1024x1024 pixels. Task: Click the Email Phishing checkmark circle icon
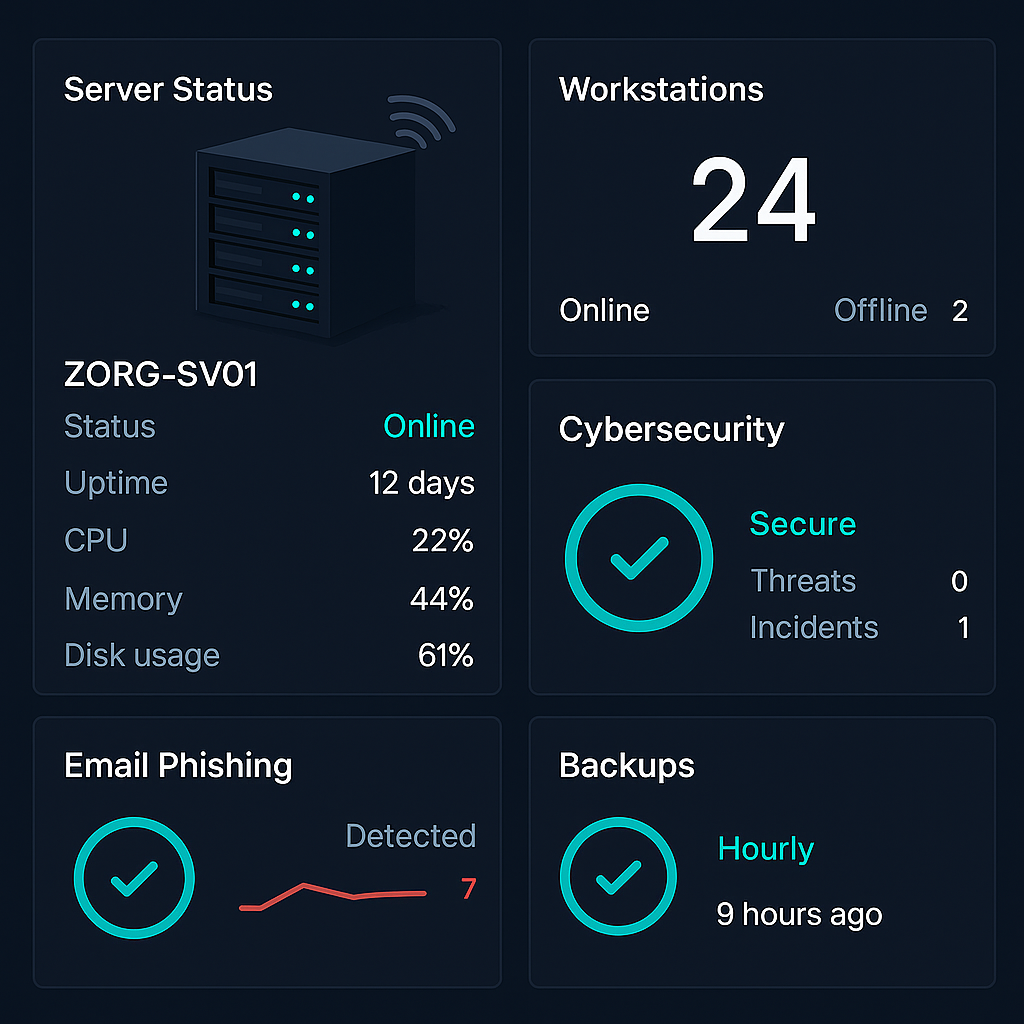(x=134, y=878)
